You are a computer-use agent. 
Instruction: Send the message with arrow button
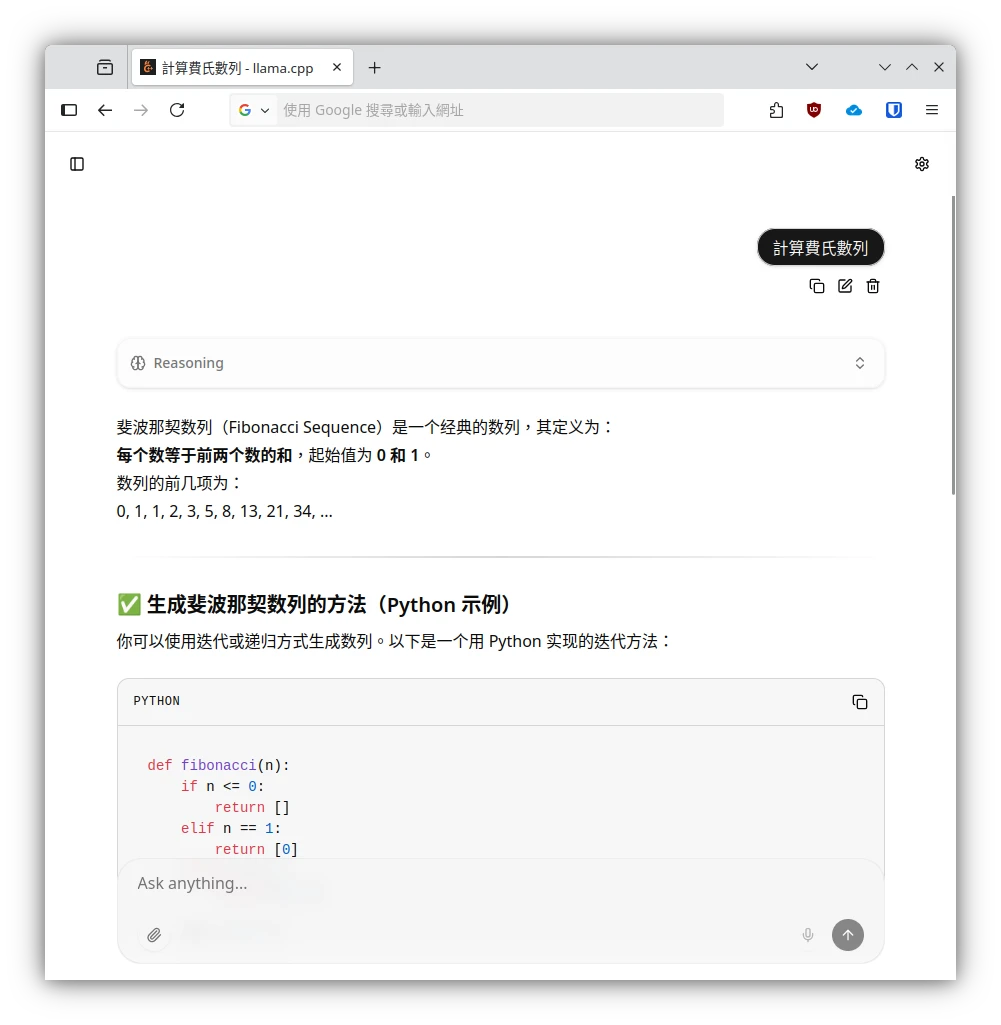click(847, 935)
